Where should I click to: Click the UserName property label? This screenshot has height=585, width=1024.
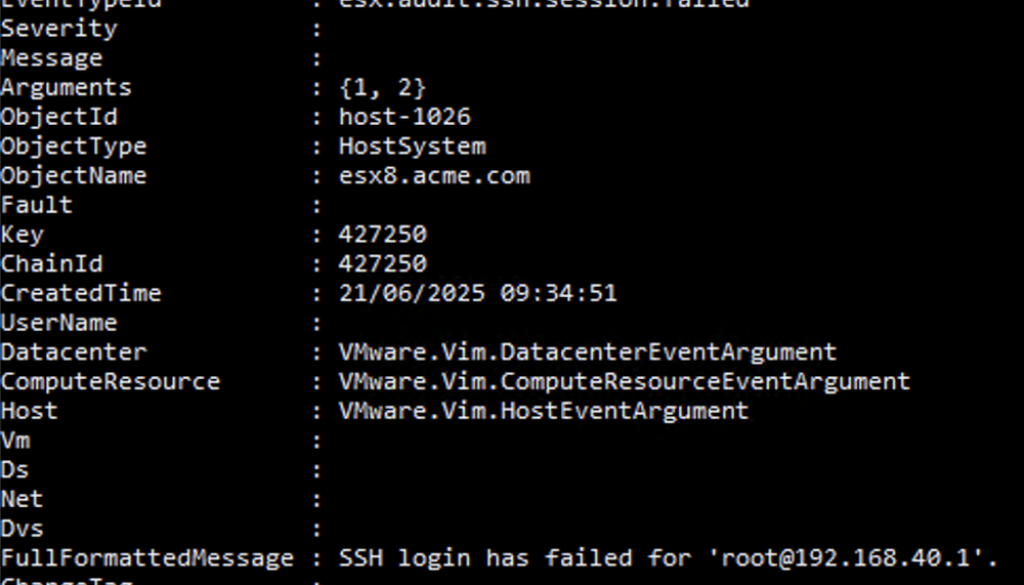coord(59,323)
